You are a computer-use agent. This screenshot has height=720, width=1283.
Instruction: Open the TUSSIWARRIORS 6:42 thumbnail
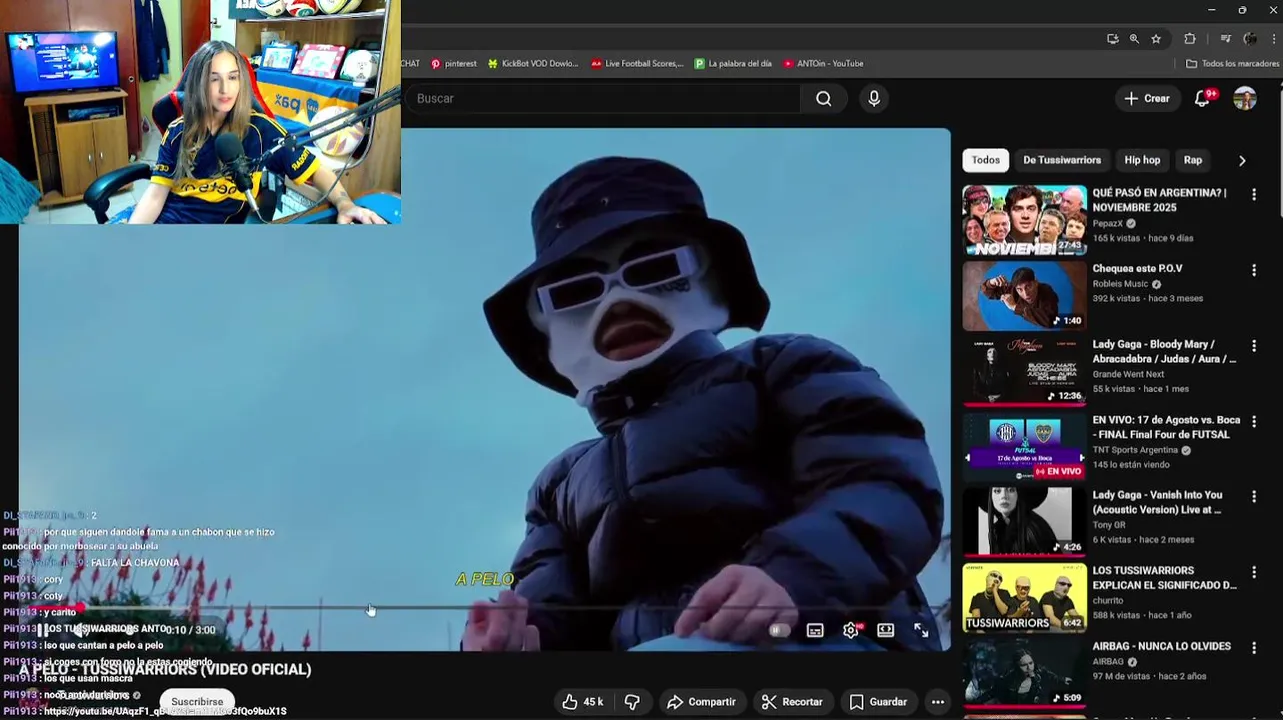(1024, 598)
